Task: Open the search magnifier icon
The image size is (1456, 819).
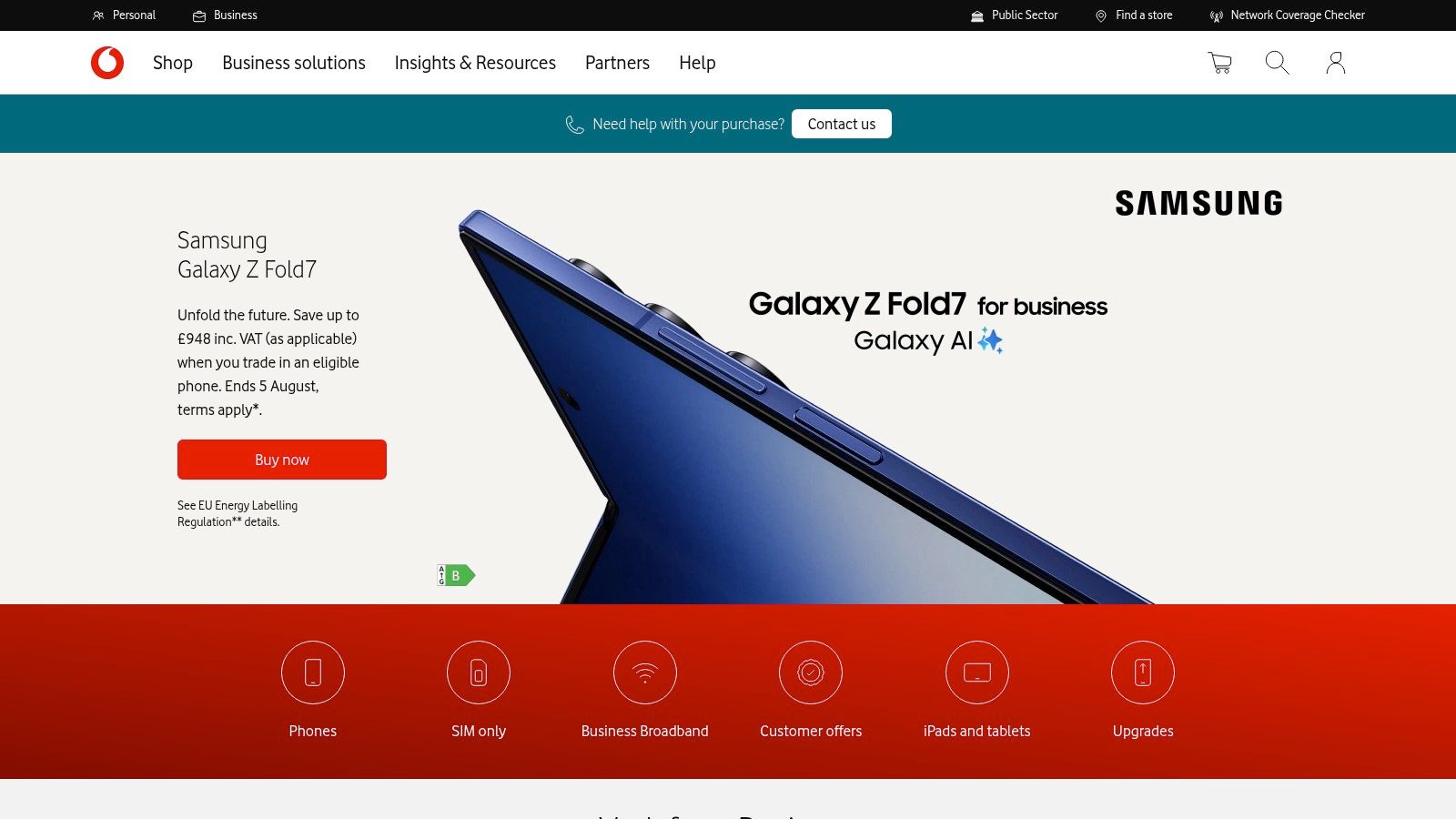Action: [1277, 63]
